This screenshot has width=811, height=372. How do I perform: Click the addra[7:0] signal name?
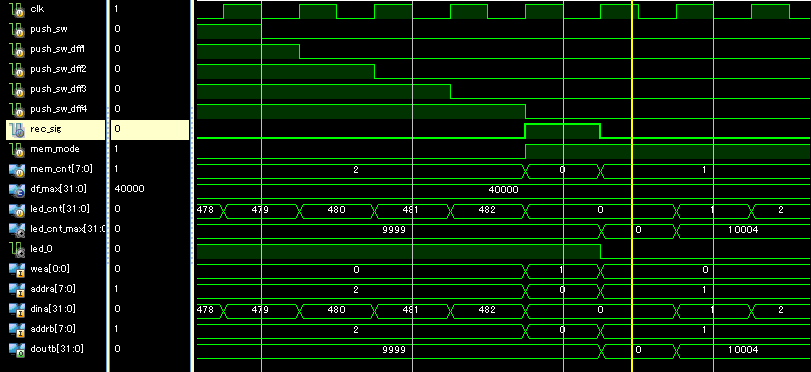[53, 289]
